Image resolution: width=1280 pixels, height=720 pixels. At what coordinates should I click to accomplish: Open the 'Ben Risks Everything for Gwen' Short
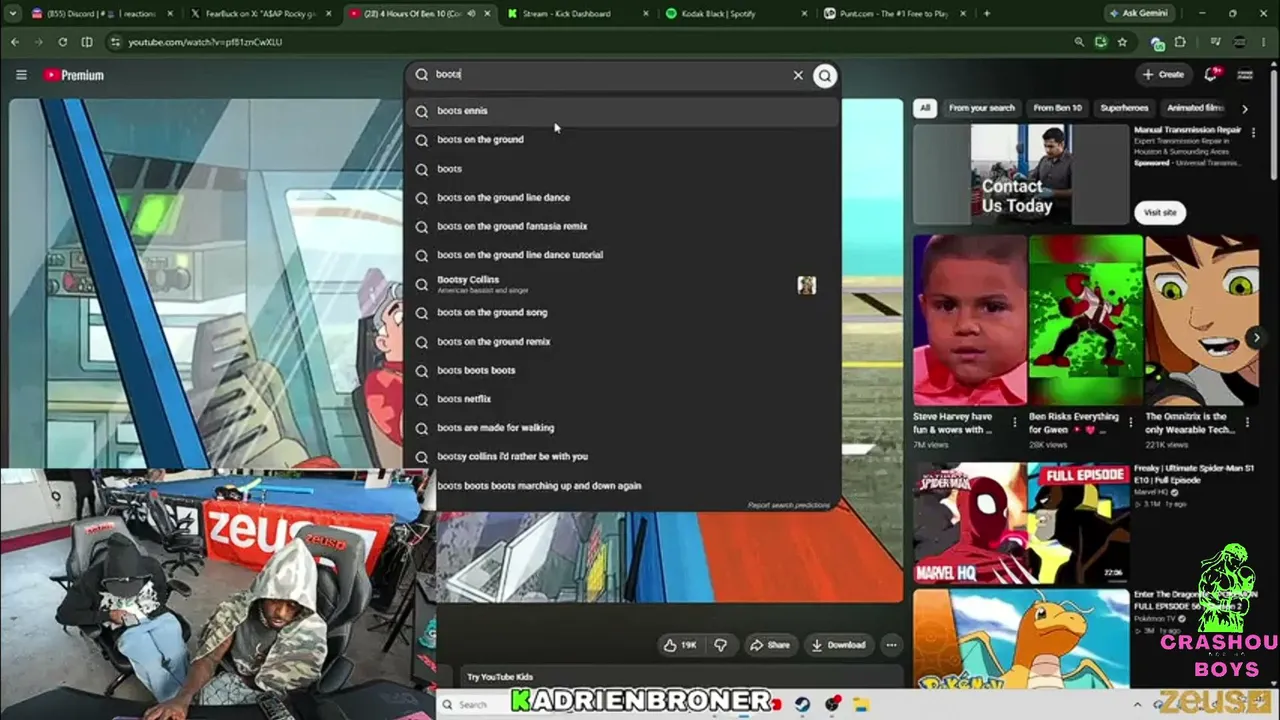pyautogui.click(x=1086, y=320)
